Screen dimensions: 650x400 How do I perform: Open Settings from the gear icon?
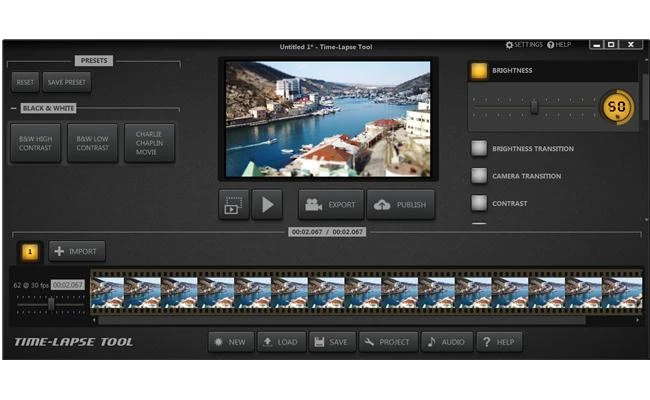tap(524, 45)
